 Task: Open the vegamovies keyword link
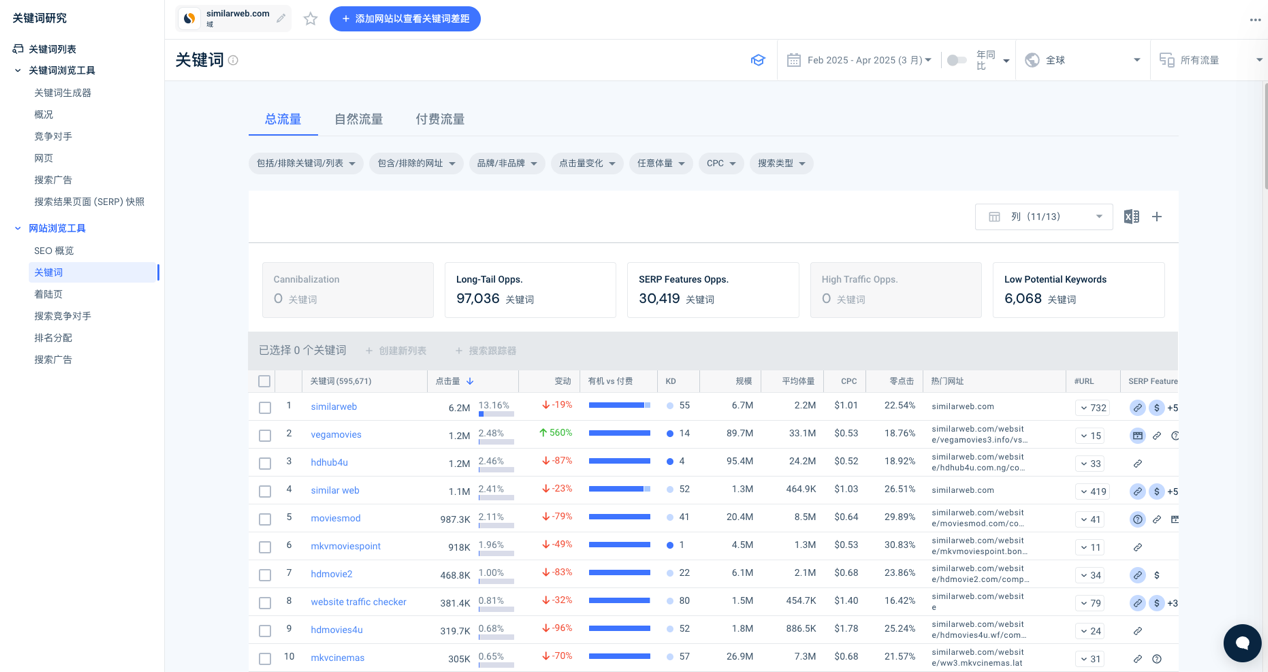(336, 435)
